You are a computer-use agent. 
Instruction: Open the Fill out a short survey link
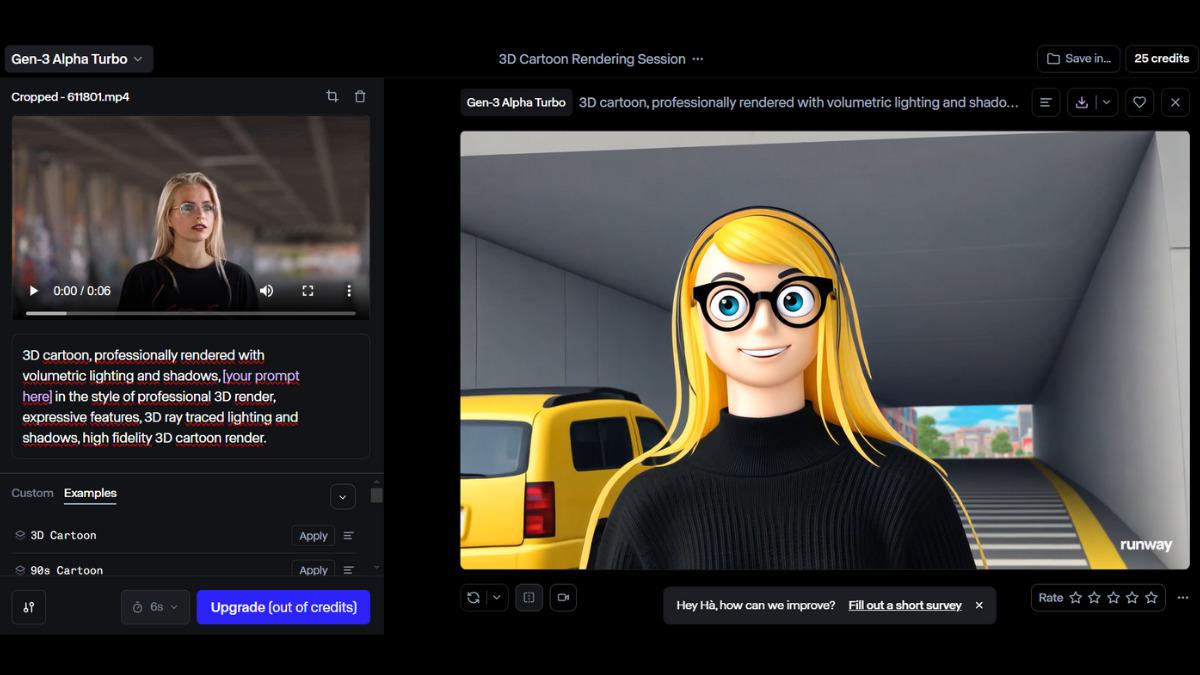[905, 605]
